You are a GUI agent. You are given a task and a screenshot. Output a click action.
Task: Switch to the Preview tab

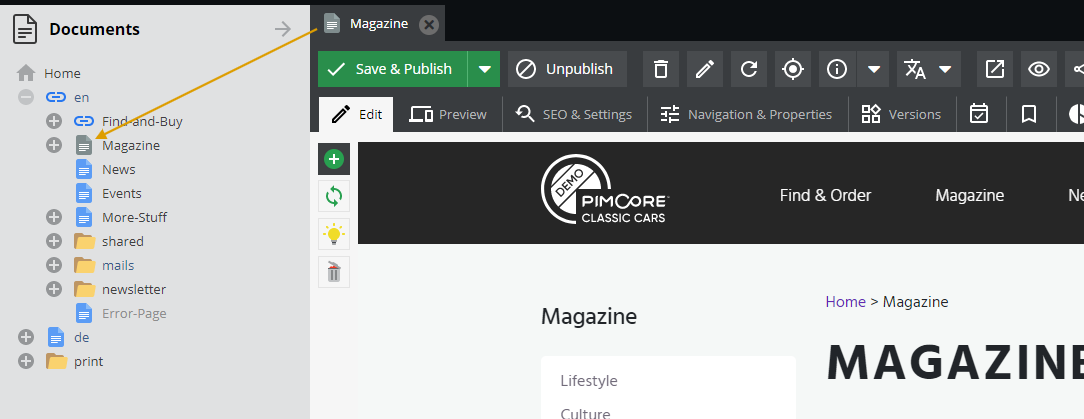click(448, 114)
